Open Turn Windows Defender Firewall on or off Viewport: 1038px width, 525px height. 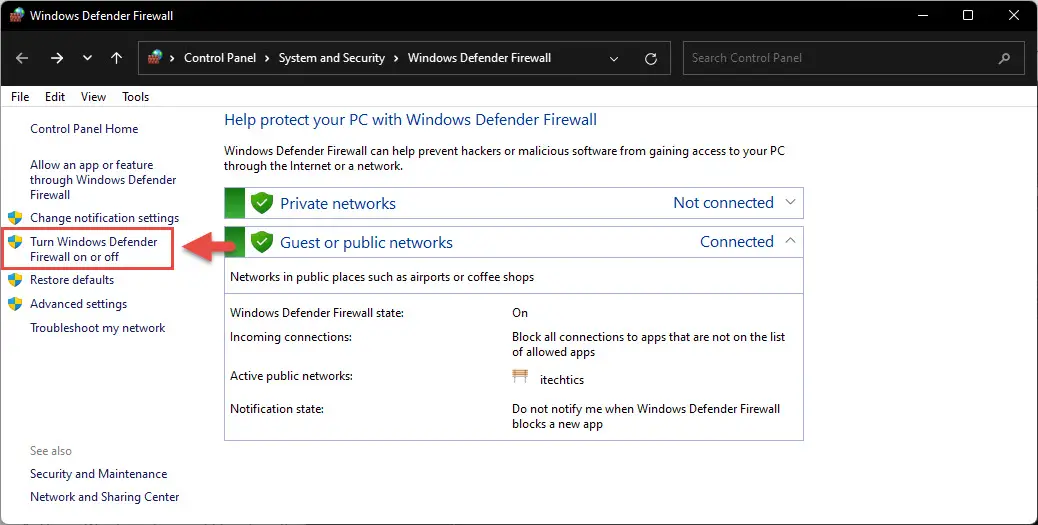[x=93, y=249]
